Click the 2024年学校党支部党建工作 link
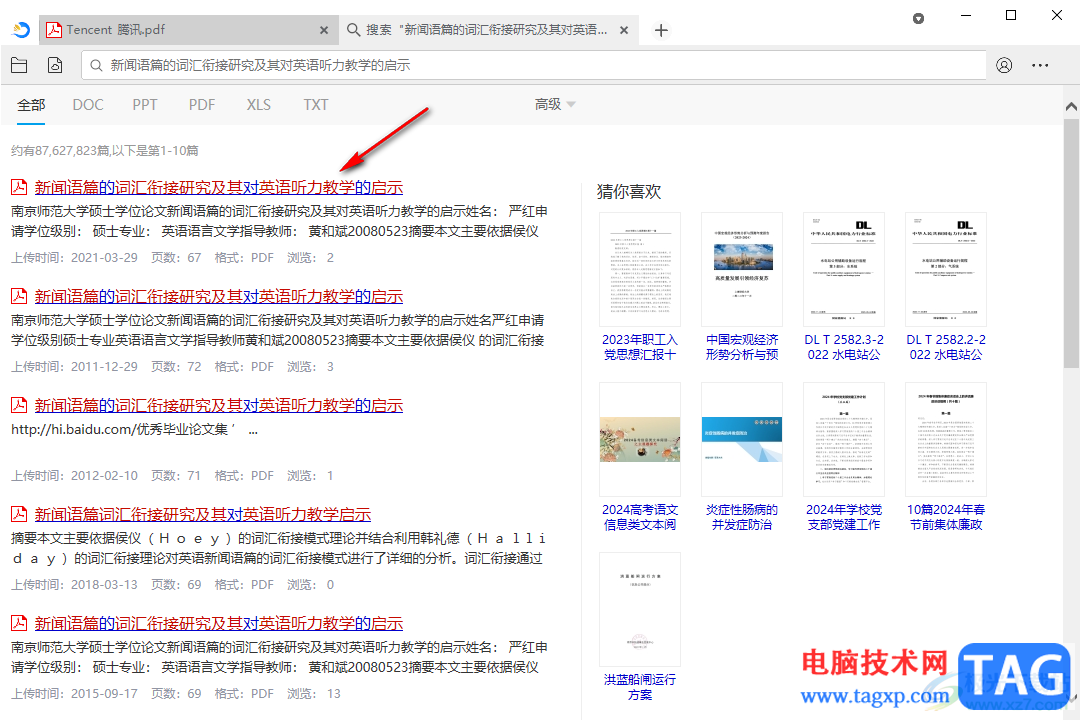 [x=844, y=517]
